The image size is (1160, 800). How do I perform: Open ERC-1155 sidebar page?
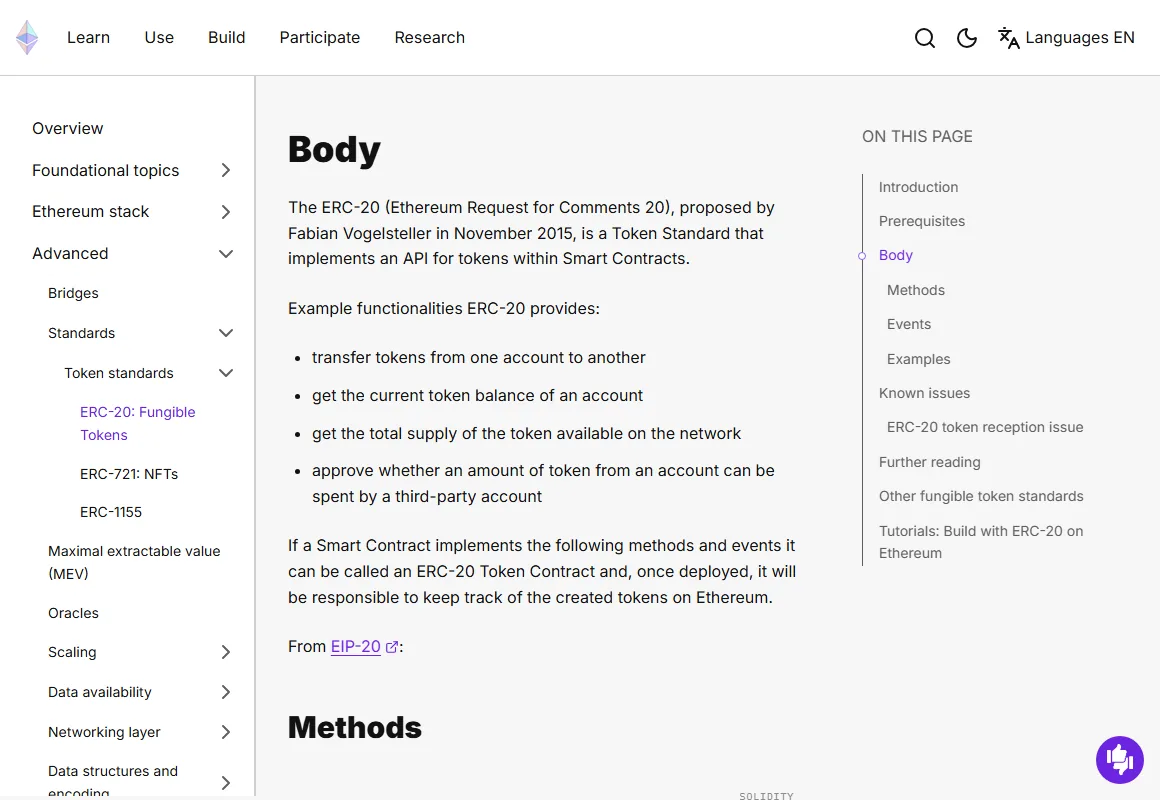point(111,512)
